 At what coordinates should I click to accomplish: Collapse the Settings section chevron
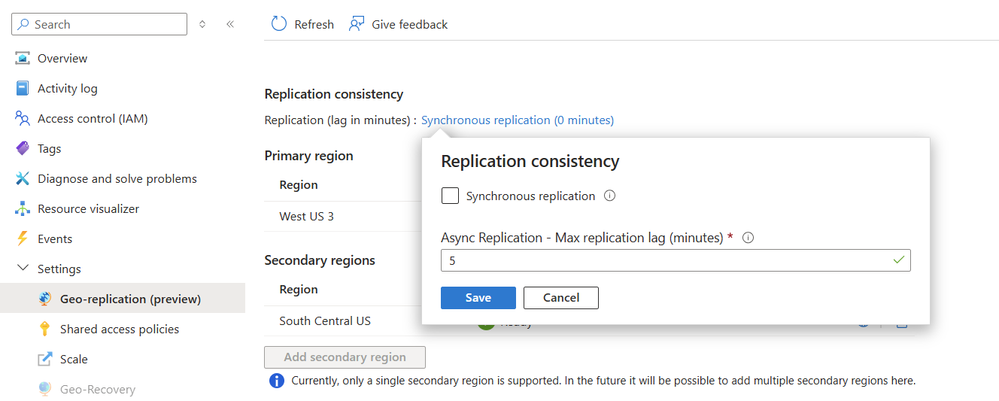(x=22, y=268)
